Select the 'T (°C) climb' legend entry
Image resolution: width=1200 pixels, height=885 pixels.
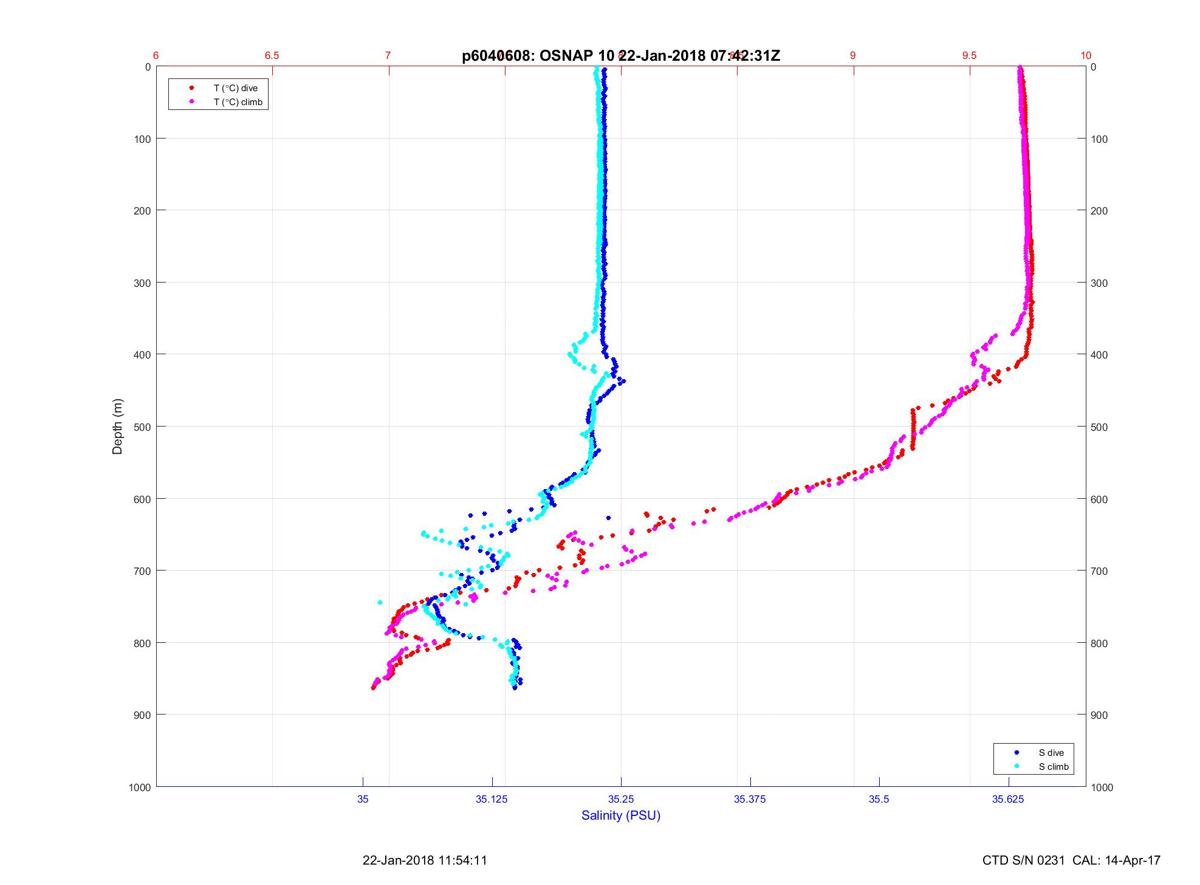point(238,102)
